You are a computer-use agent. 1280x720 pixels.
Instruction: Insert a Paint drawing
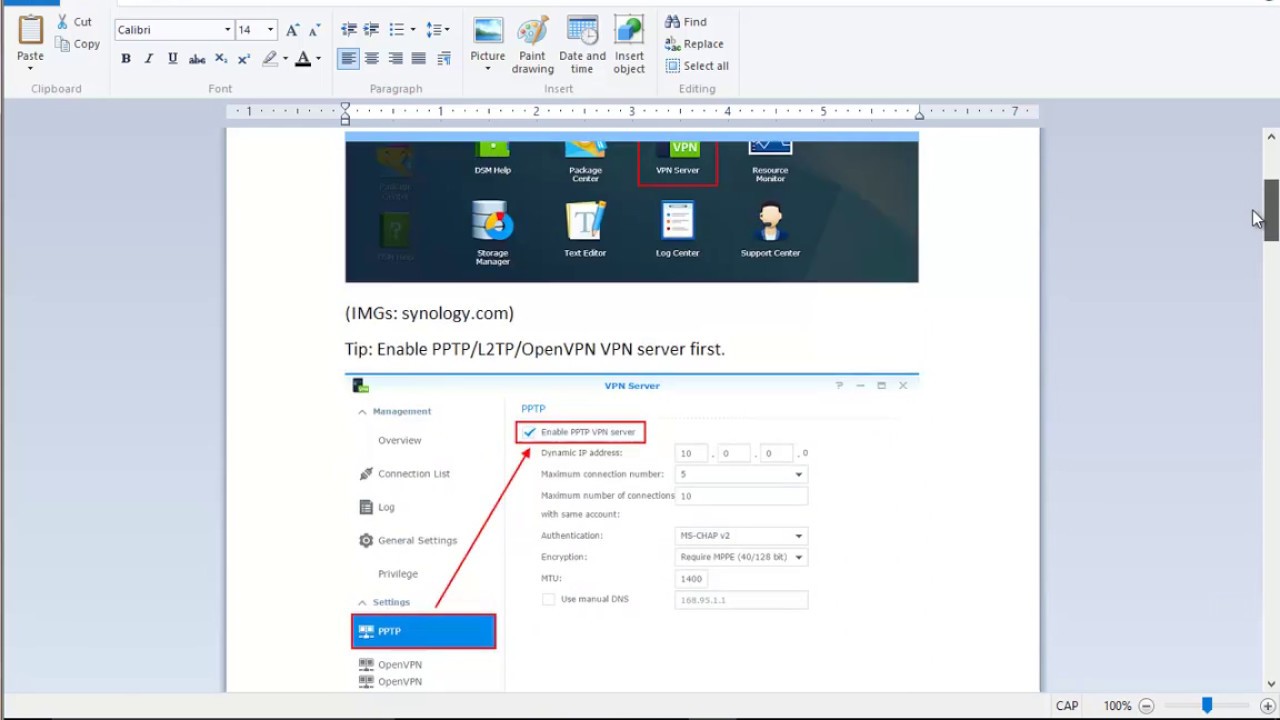pos(532,45)
